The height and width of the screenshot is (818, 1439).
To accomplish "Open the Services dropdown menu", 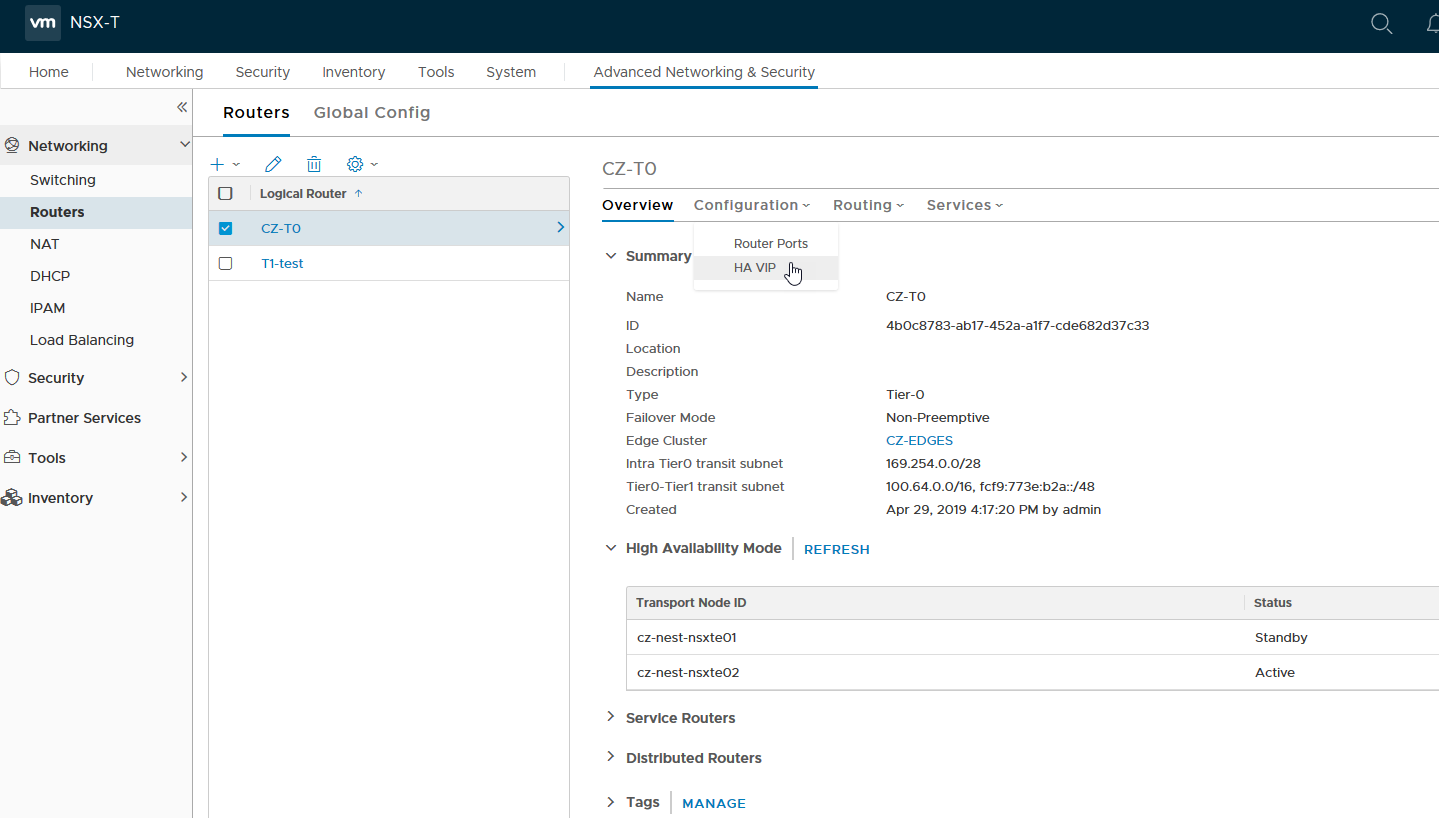I will click(964, 205).
